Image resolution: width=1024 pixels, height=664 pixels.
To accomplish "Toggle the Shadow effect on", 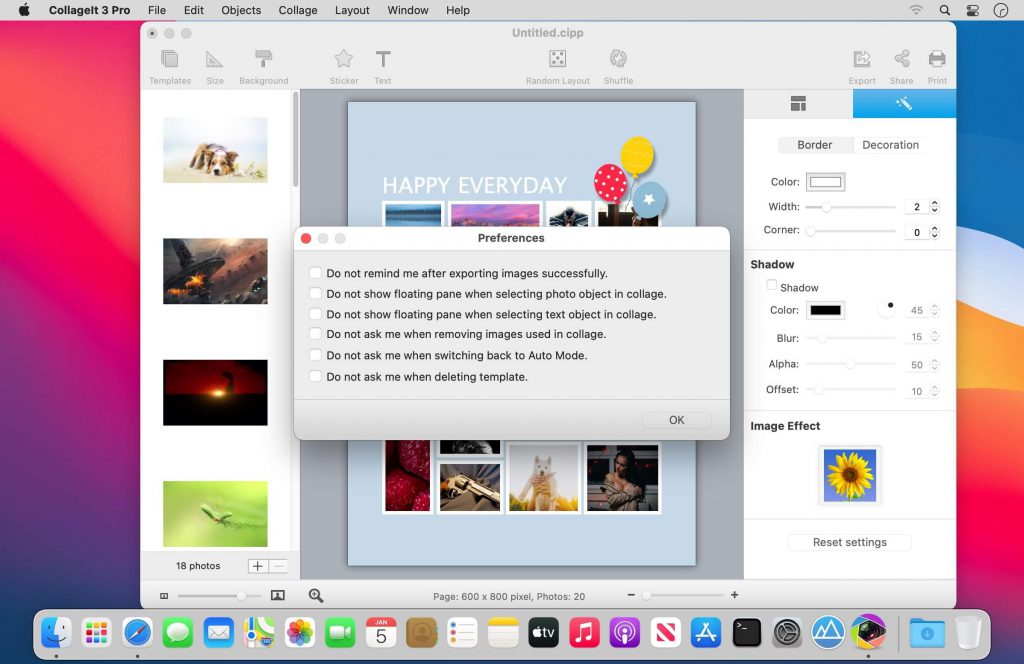I will pos(771,287).
